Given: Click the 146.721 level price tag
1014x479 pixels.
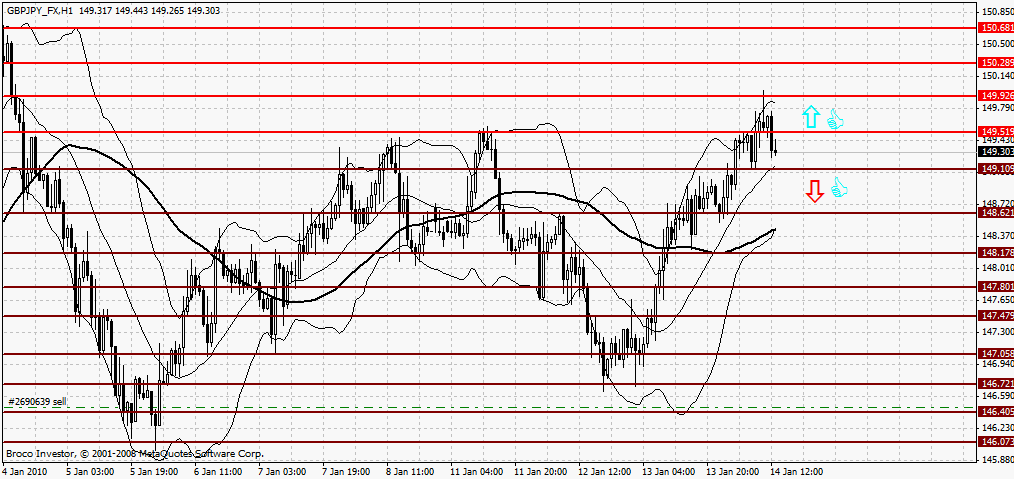Looking at the screenshot, I should (996, 384).
